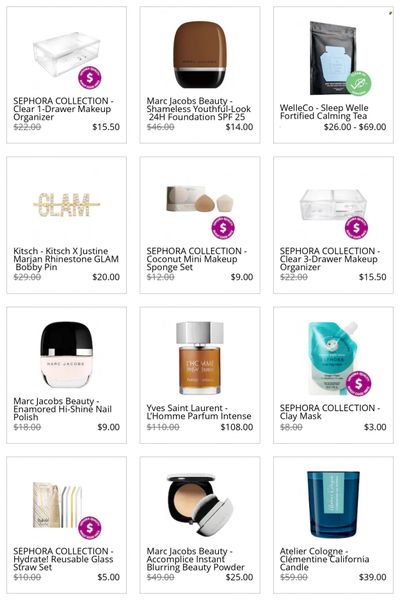
Task: Click the purple sale badge on Clay Mask
Action: point(358,383)
